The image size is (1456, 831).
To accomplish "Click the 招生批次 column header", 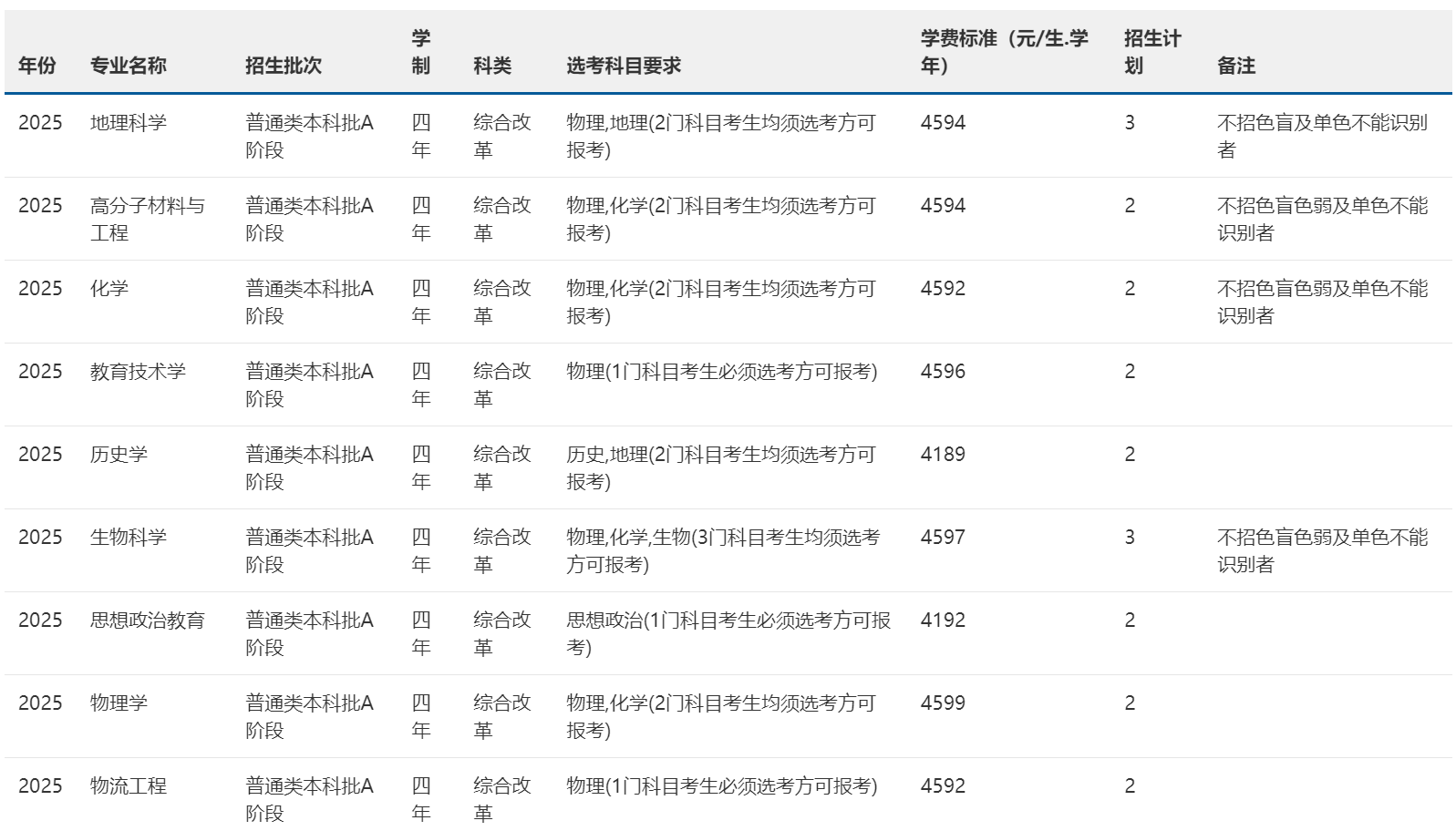I will (x=284, y=66).
